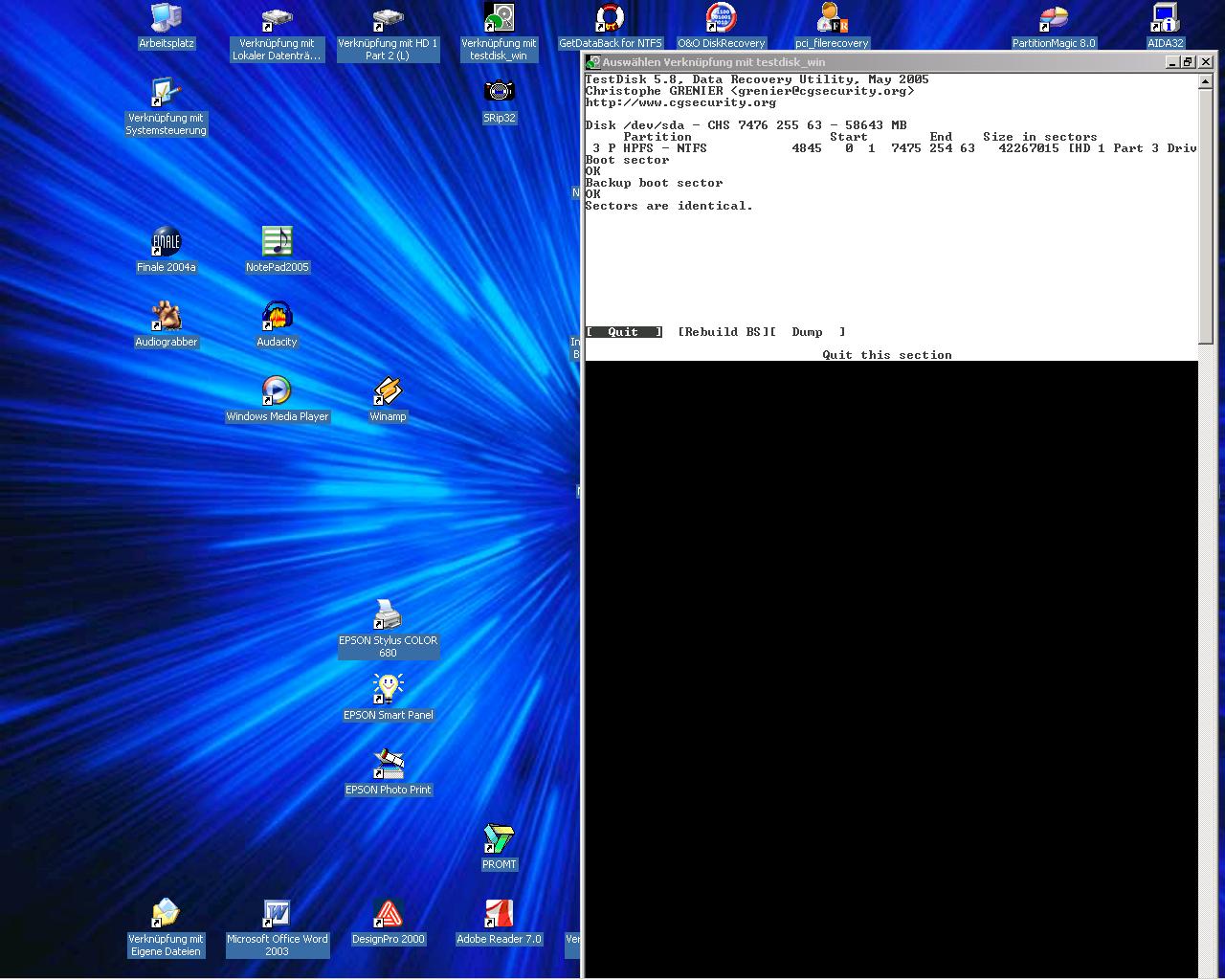Image resolution: width=1225 pixels, height=980 pixels.
Task: Launch O&O DiskRecovery shortcut
Action: 721,26
